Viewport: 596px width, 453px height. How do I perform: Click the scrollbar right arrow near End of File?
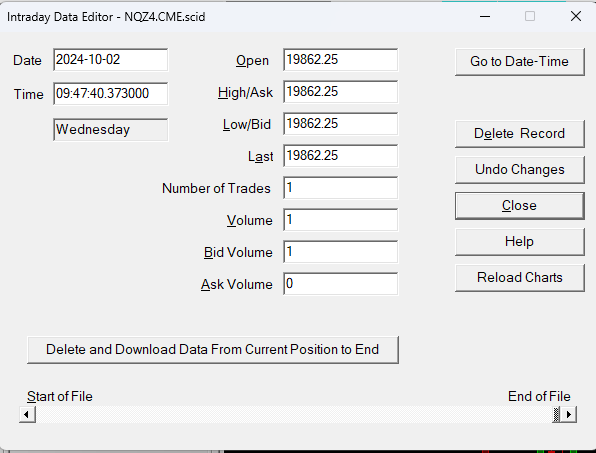[x=569, y=414]
